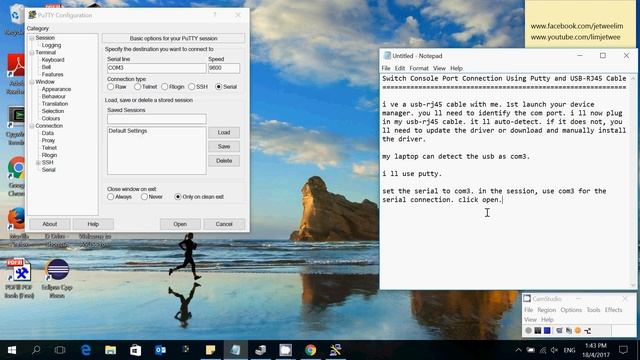Click the CamStudio blue stop button
This screenshot has width=640, height=360.
(x=547, y=331)
